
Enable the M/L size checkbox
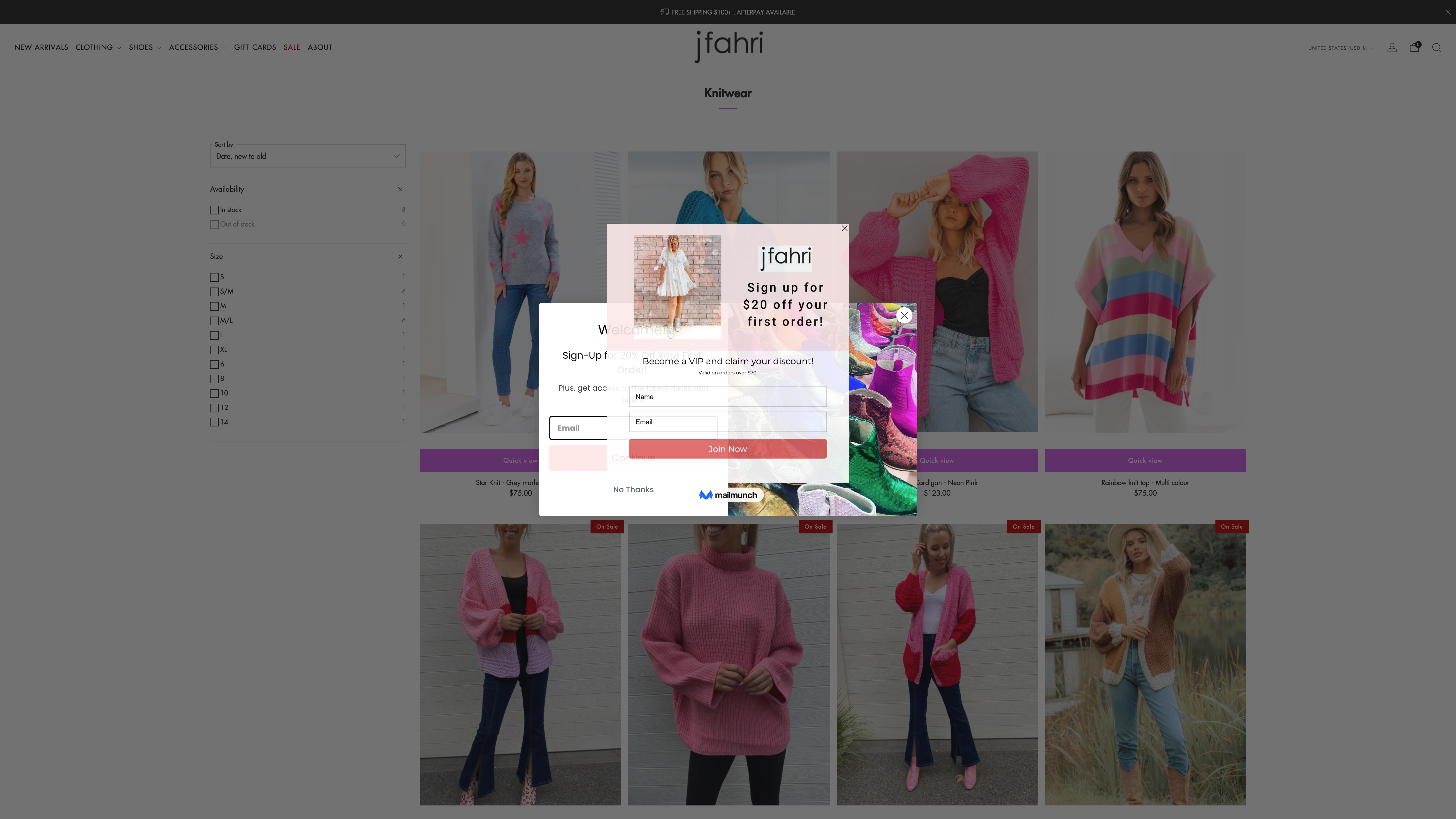[x=214, y=320]
